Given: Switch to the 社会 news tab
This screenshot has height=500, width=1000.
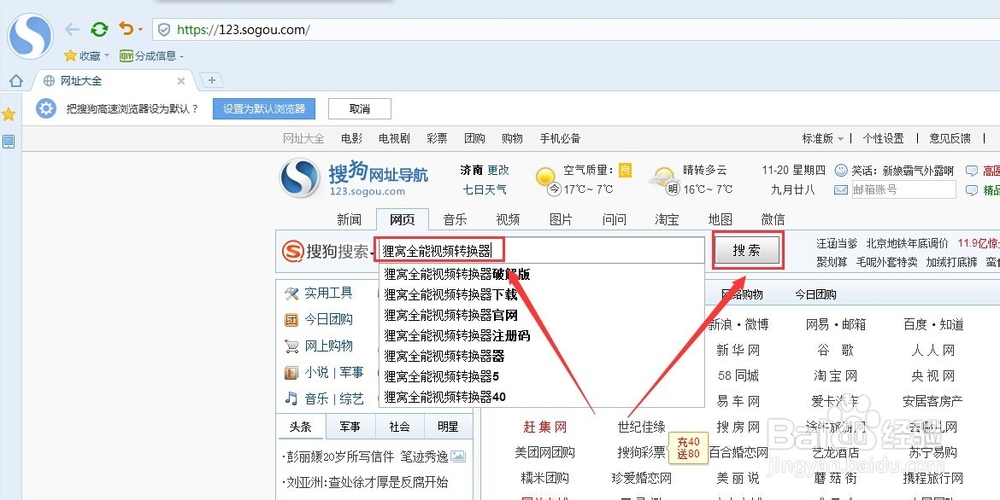Looking at the screenshot, I should click(x=399, y=427).
